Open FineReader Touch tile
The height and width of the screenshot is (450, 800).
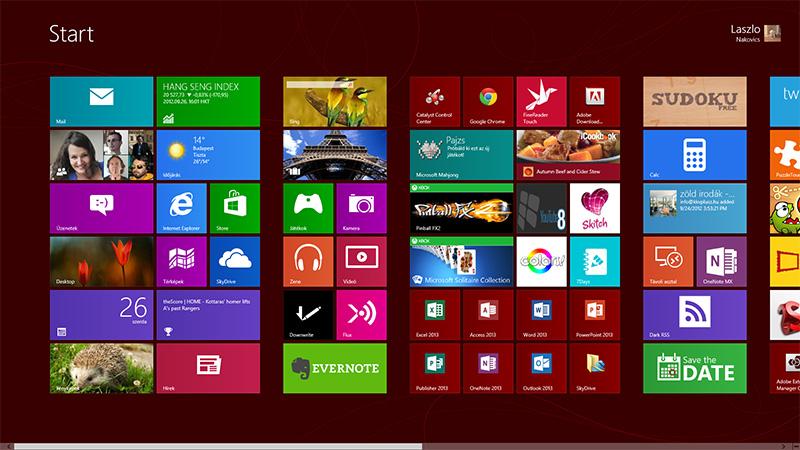coord(541,102)
